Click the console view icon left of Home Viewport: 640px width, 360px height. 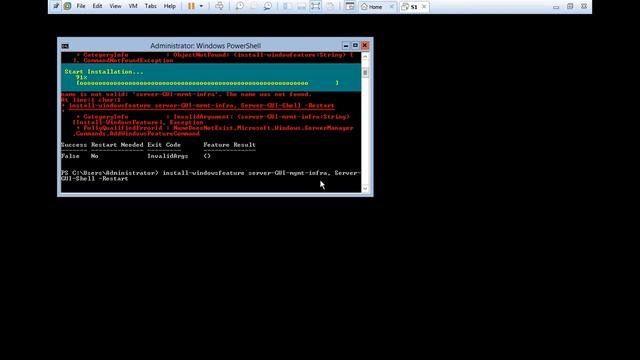click(349, 6)
